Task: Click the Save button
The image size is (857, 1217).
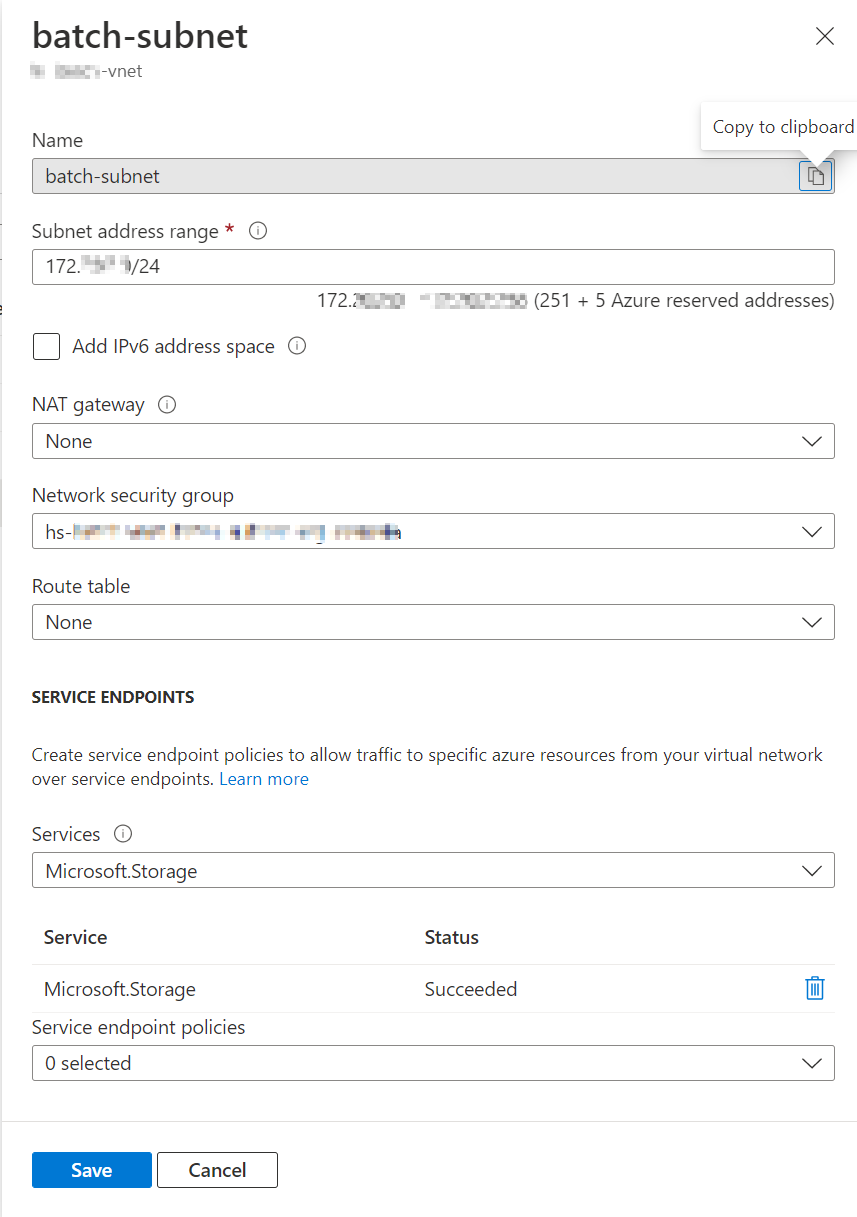Action: [91, 1170]
